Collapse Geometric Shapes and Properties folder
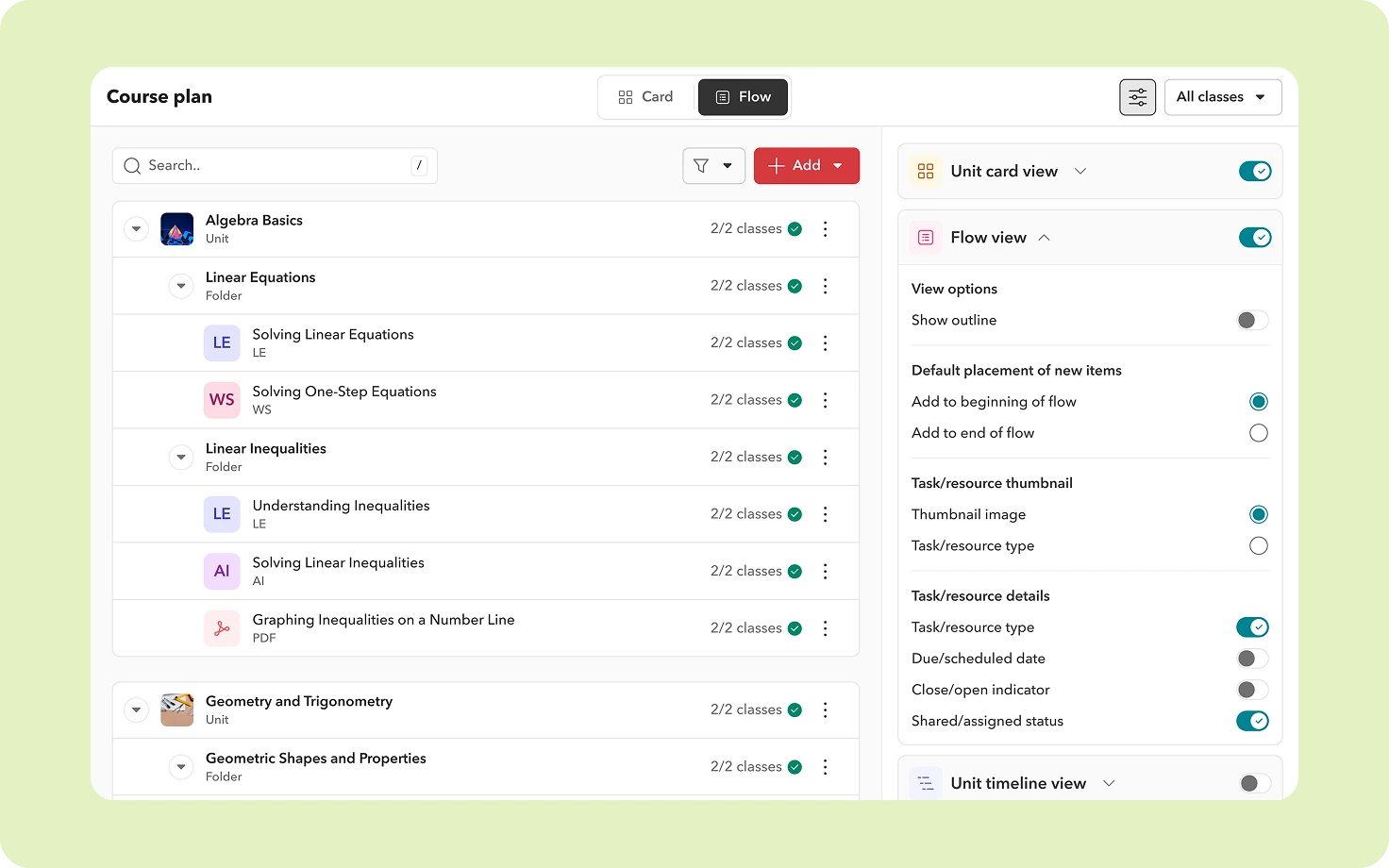 tap(181, 767)
